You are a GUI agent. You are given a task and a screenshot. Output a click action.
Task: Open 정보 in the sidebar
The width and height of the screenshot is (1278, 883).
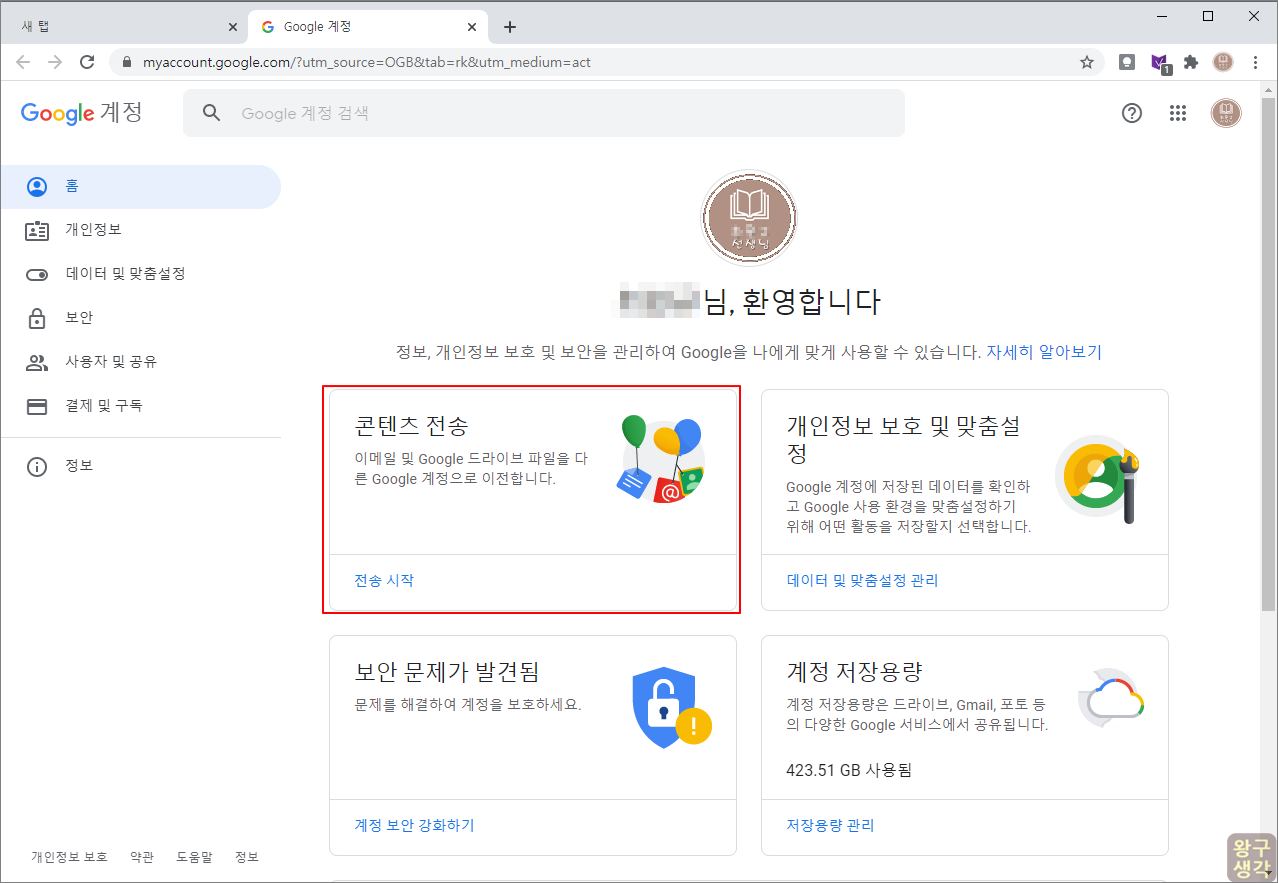[140, 466]
